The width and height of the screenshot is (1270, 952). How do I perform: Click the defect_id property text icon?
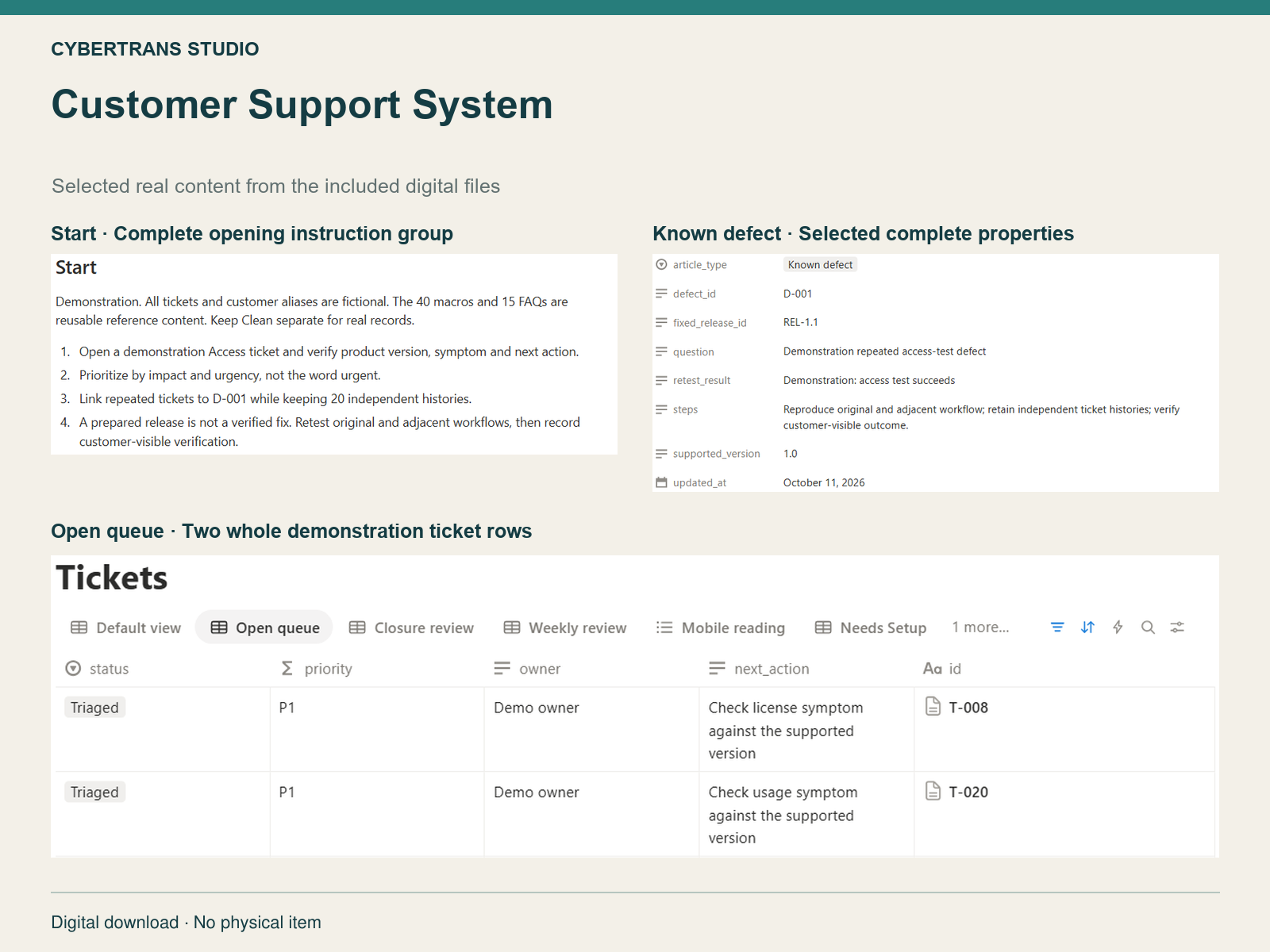click(661, 294)
